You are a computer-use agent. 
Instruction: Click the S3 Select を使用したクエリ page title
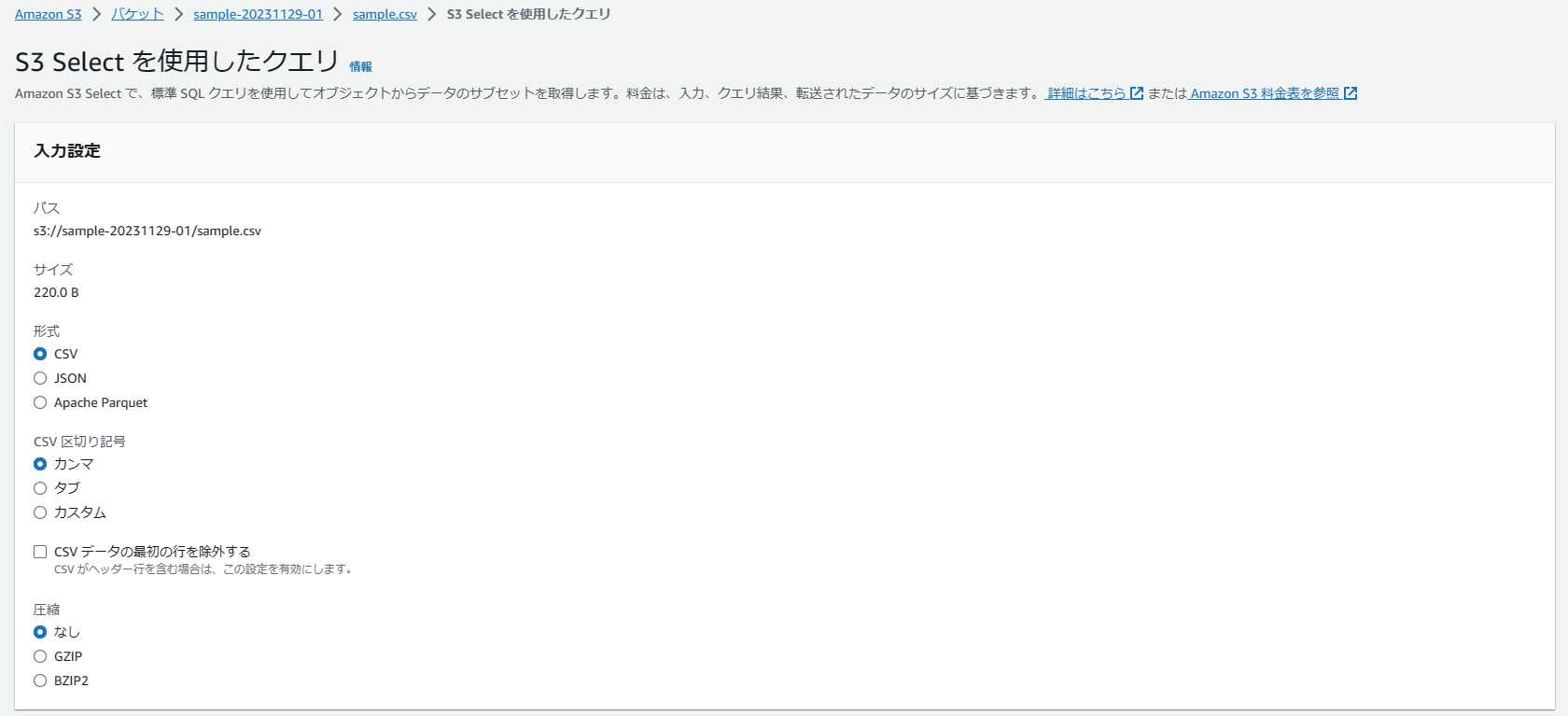pos(177,62)
